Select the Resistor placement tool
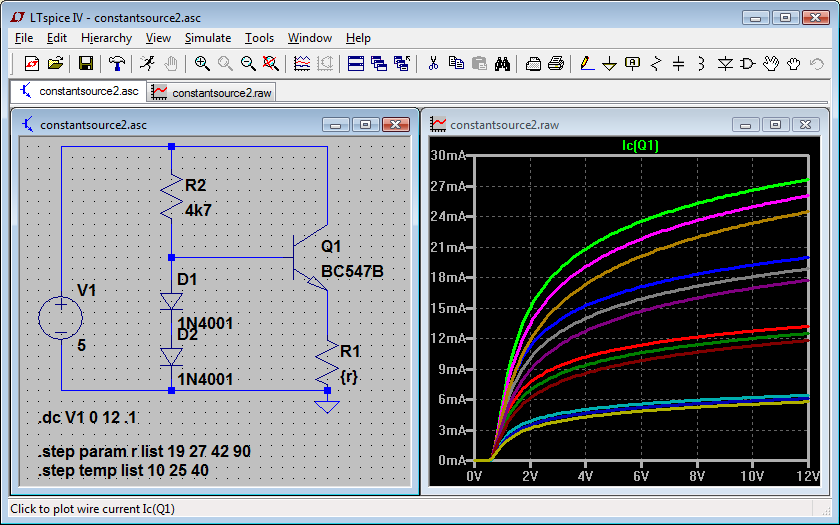840x525 pixels. 656,64
